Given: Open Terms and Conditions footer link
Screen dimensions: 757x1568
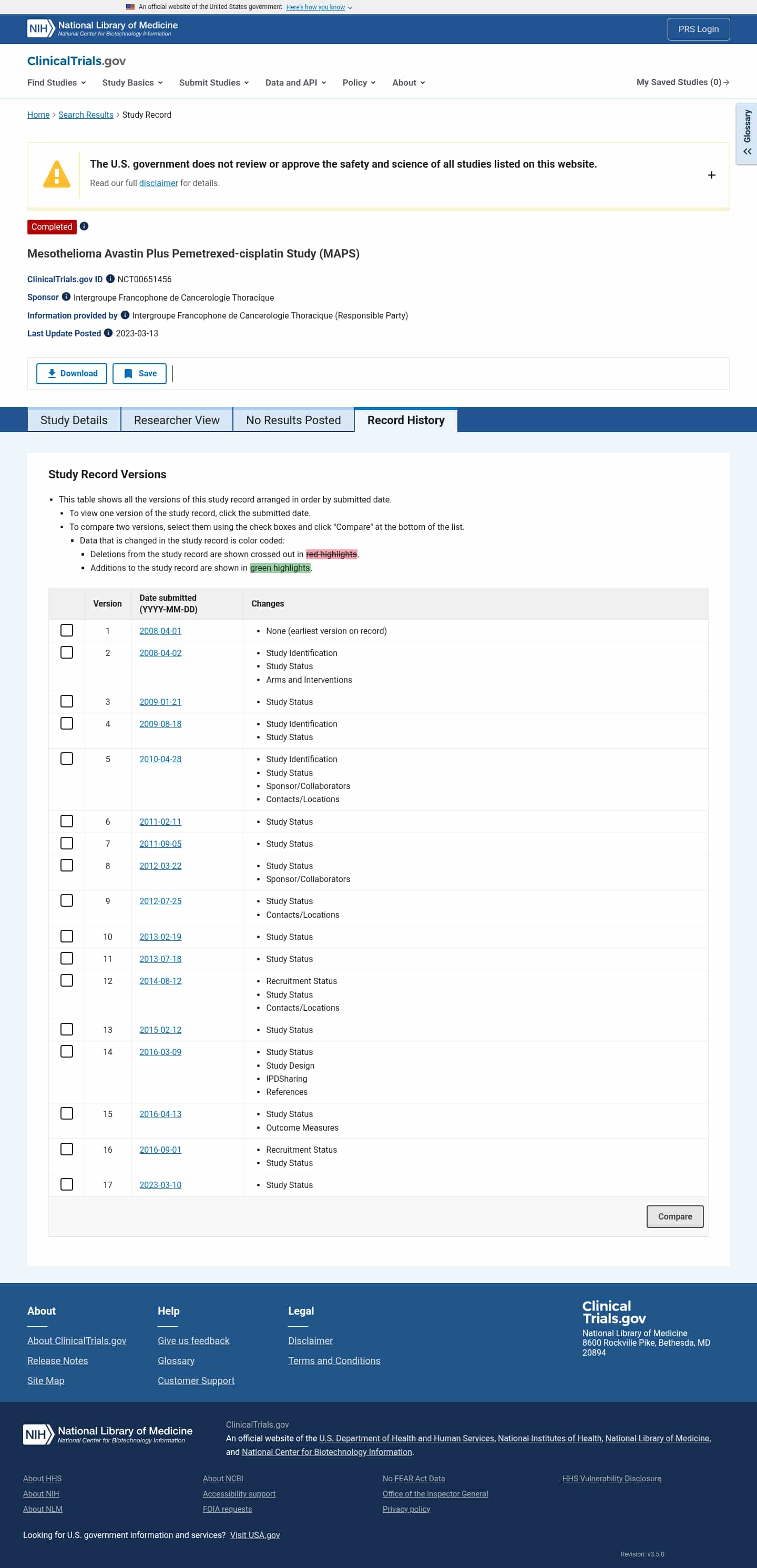Looking at the screenshot, I should point(334,1360).
